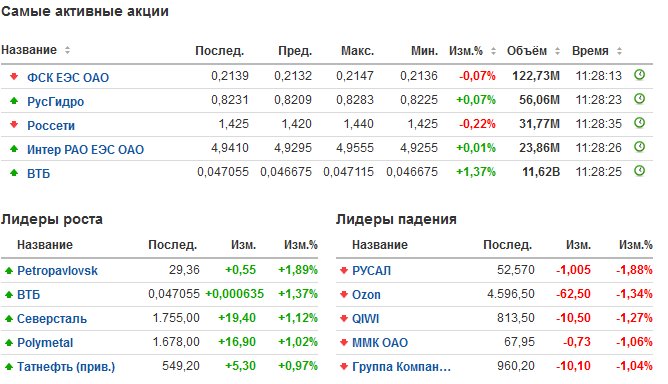The height and width of the screenshot is (384, 668).
Task: Click clock icon in Россети row
Action: tap(639, 123)
